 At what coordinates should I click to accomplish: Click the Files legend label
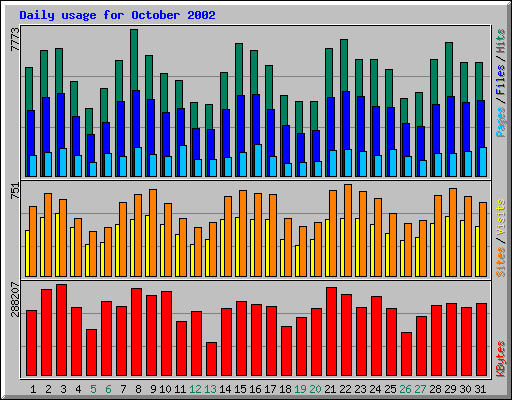pos(501,80)
